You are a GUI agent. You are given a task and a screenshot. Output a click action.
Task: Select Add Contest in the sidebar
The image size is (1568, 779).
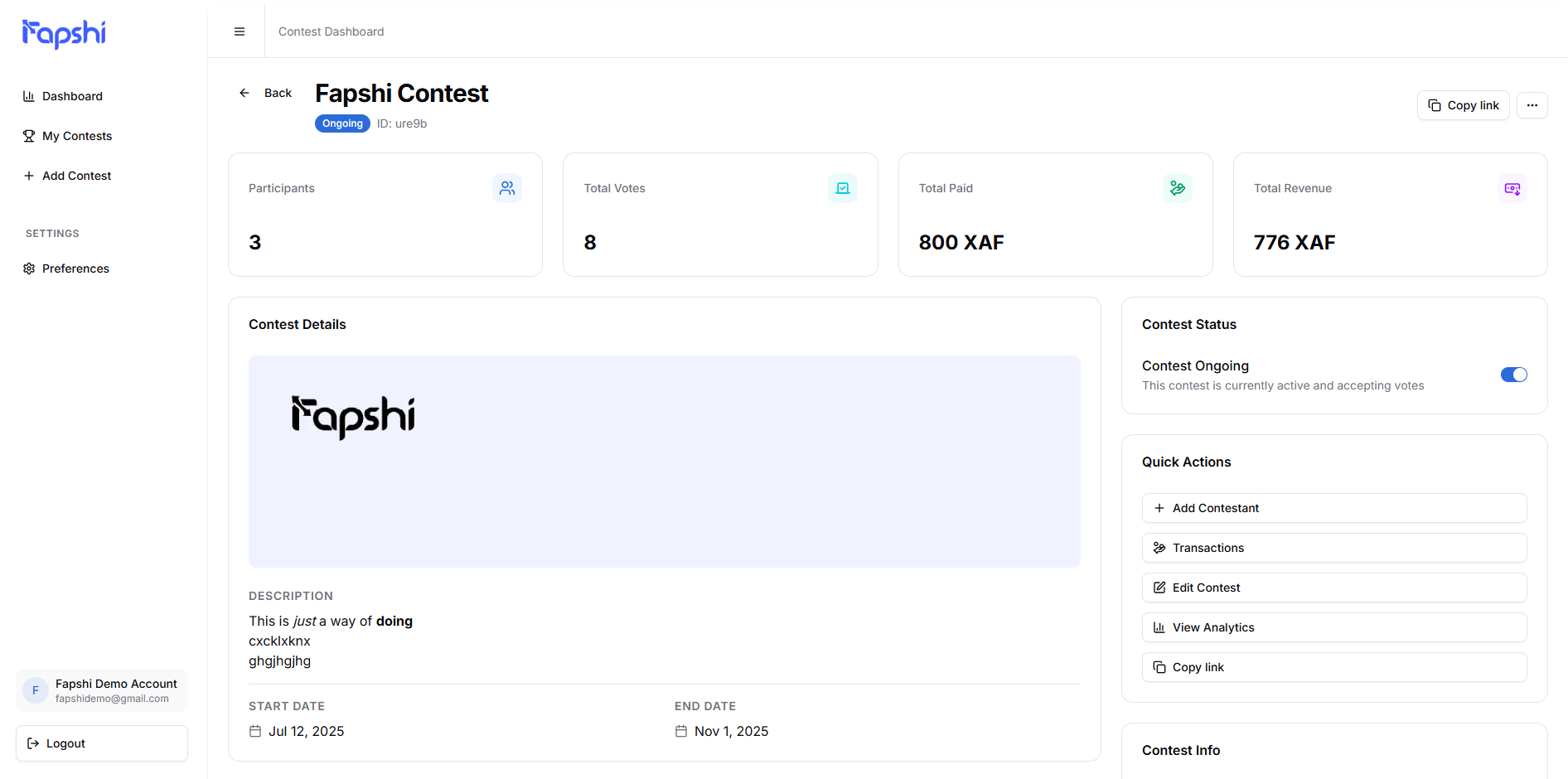point(76,176)
